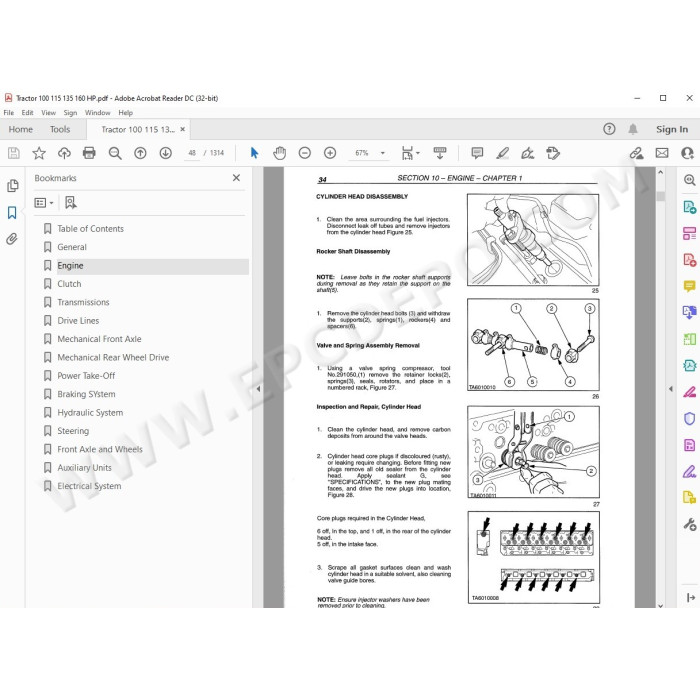Open the bookmarks options dropdown
The image size is (700, 700).
click(44, 203)
